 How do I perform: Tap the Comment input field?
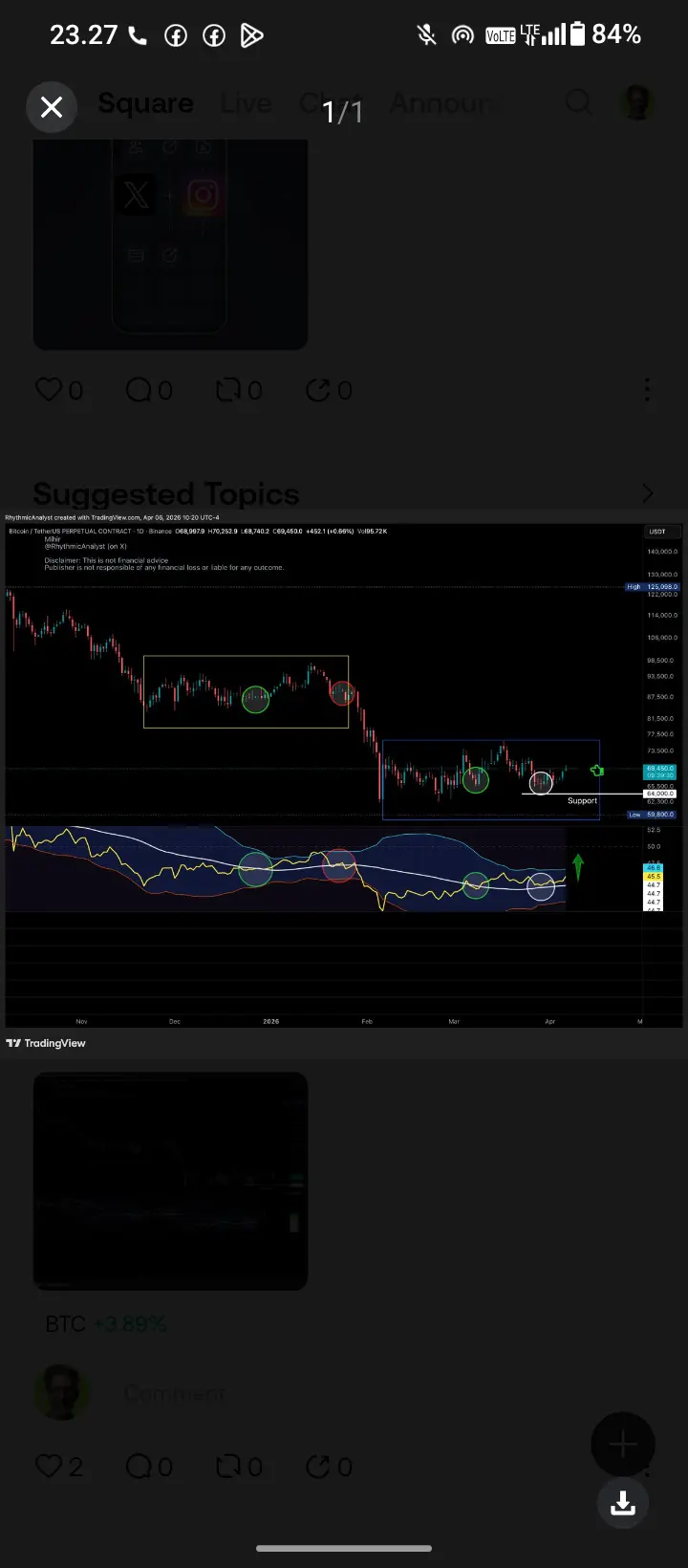click(x=176, y=1394)
